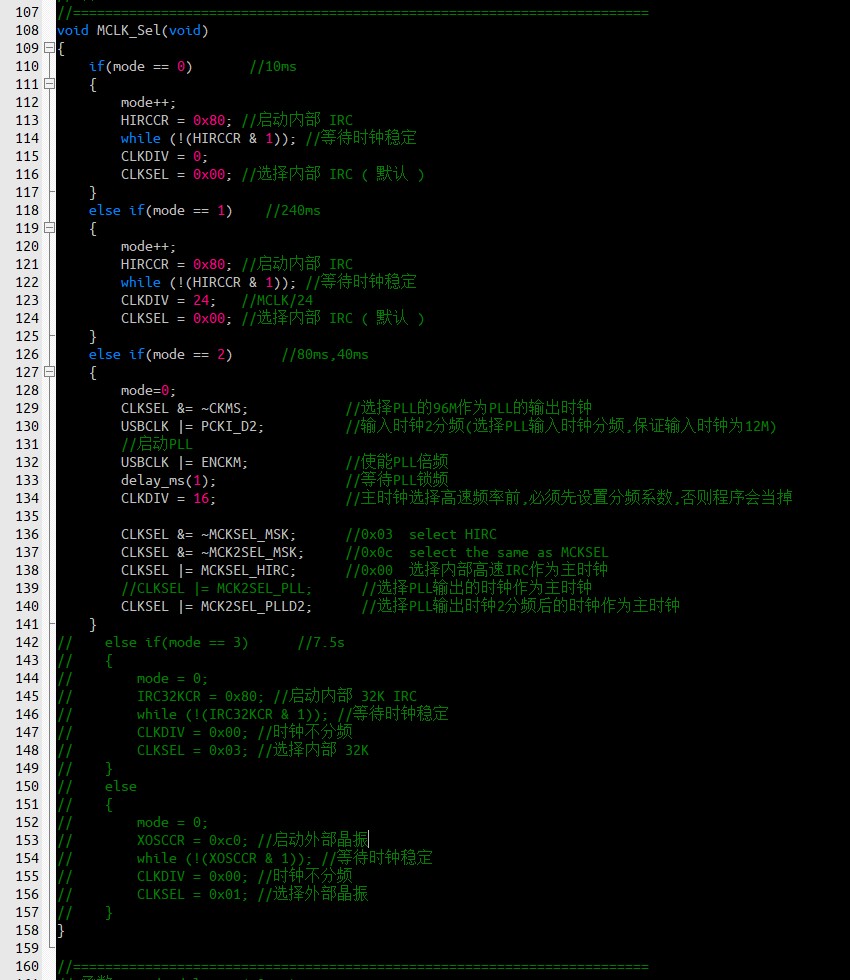This screenshot has width=850, height=980.
Task: Click separator comment on line 160
Action: [353, 966]
